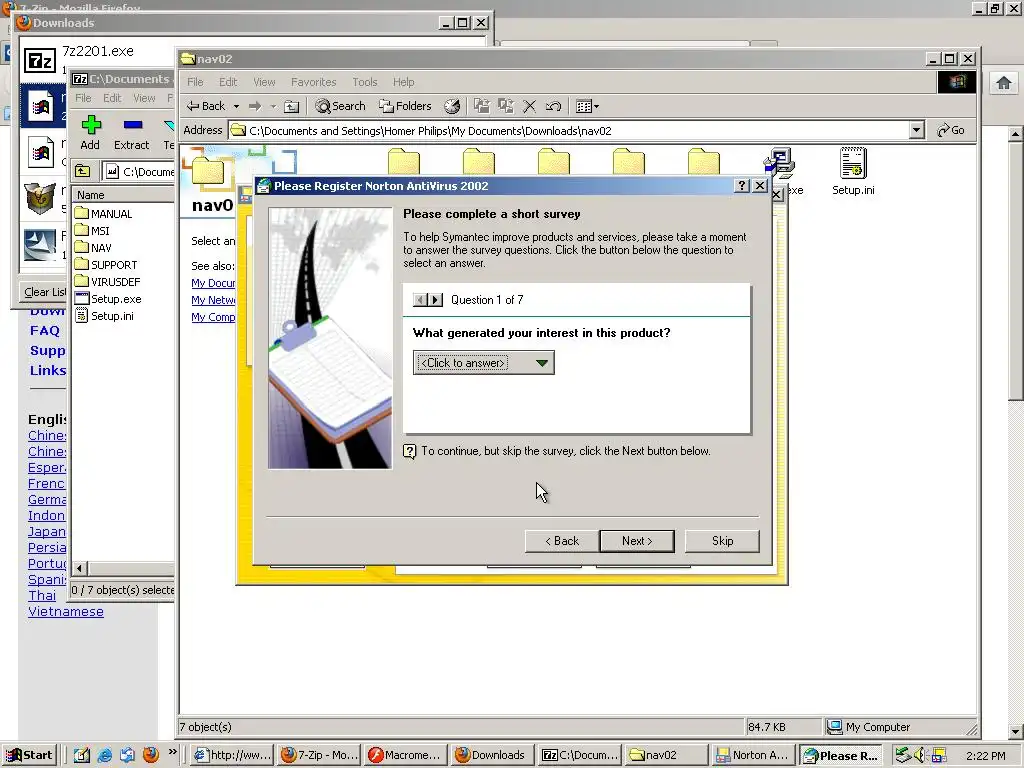Click the Thai language link on the web page
1024x768 pixels.
[x=42, y=595]
